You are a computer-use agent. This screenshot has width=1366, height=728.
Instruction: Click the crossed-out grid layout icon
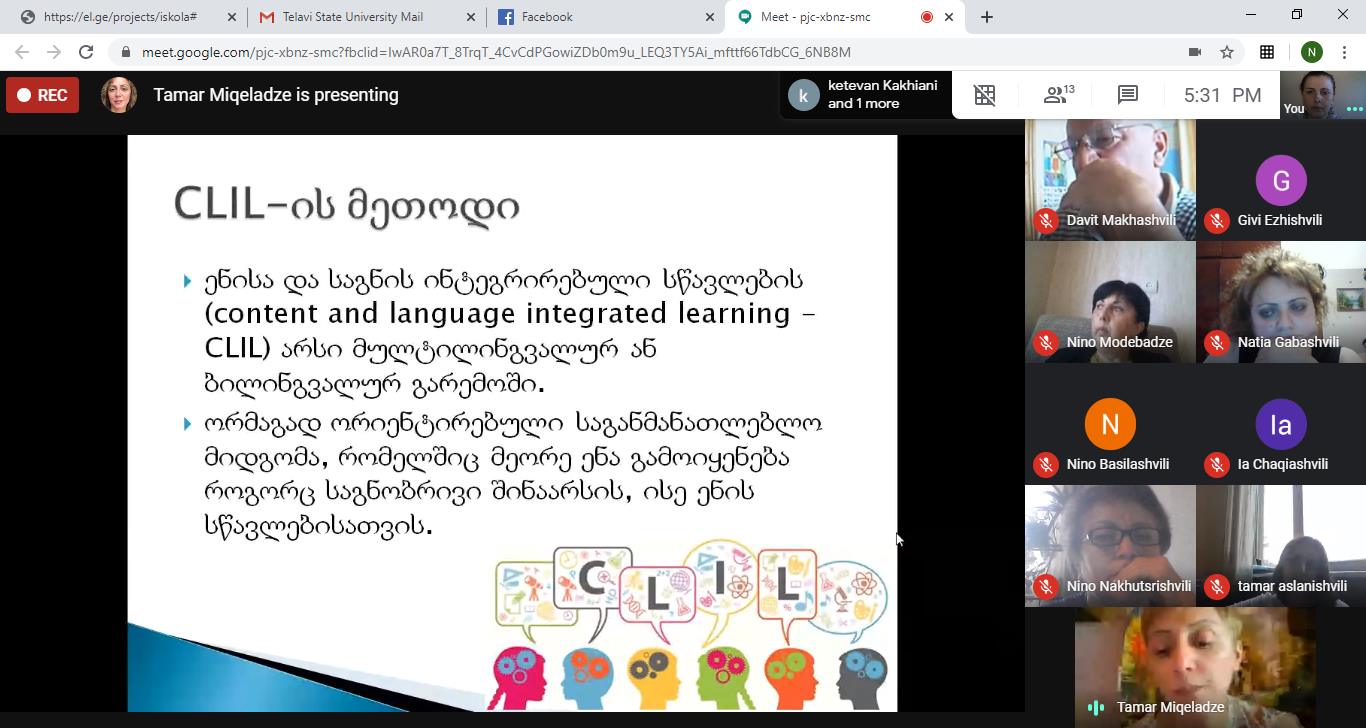tap(985, 95)
